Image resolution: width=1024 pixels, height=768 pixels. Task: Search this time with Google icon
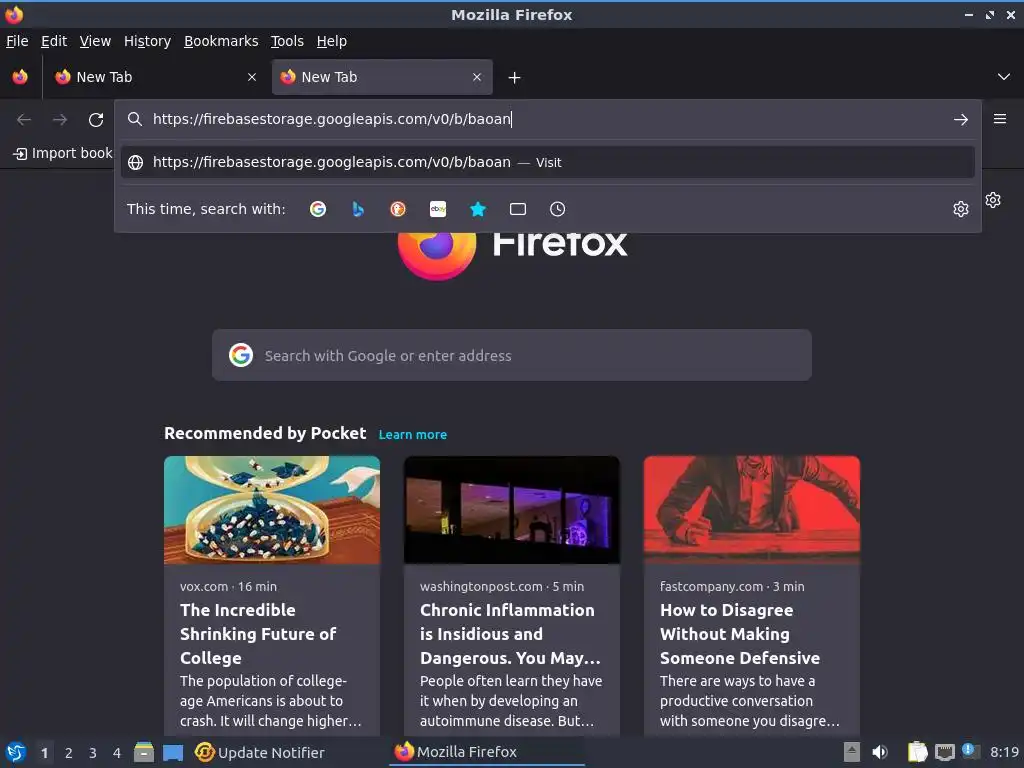(x=318, y=209)
